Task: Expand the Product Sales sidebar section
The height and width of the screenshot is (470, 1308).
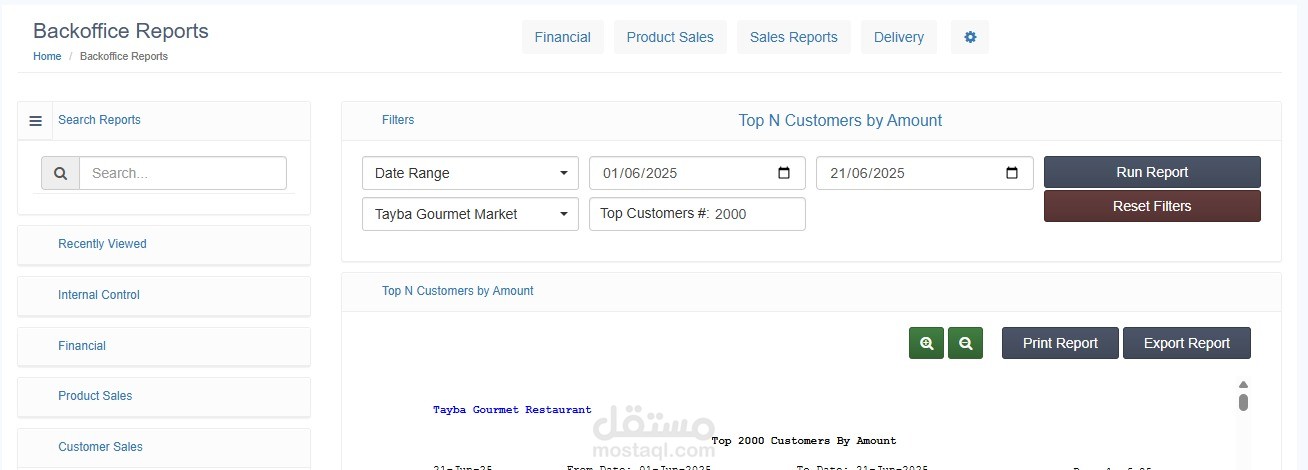Action: tap(164, 396)
